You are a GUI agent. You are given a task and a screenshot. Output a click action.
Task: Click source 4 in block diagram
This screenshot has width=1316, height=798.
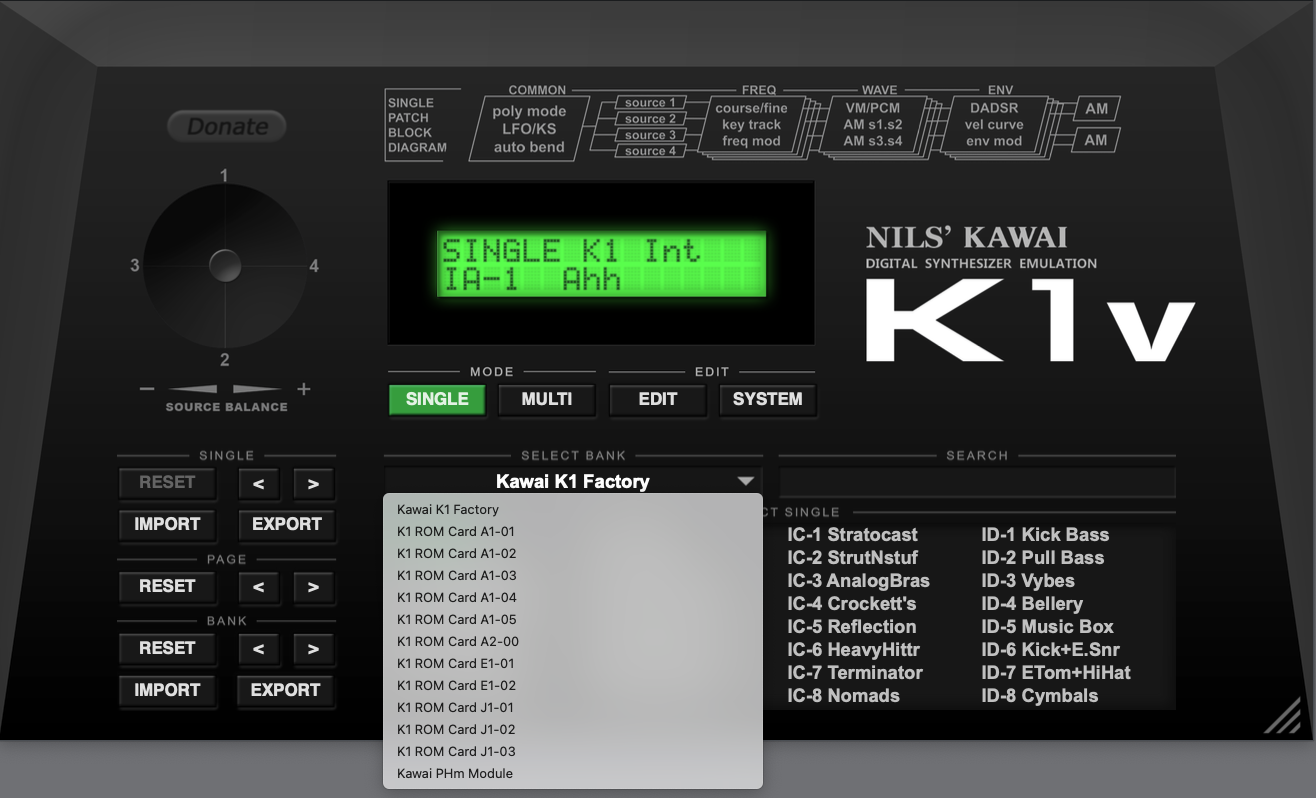[650, 151]
